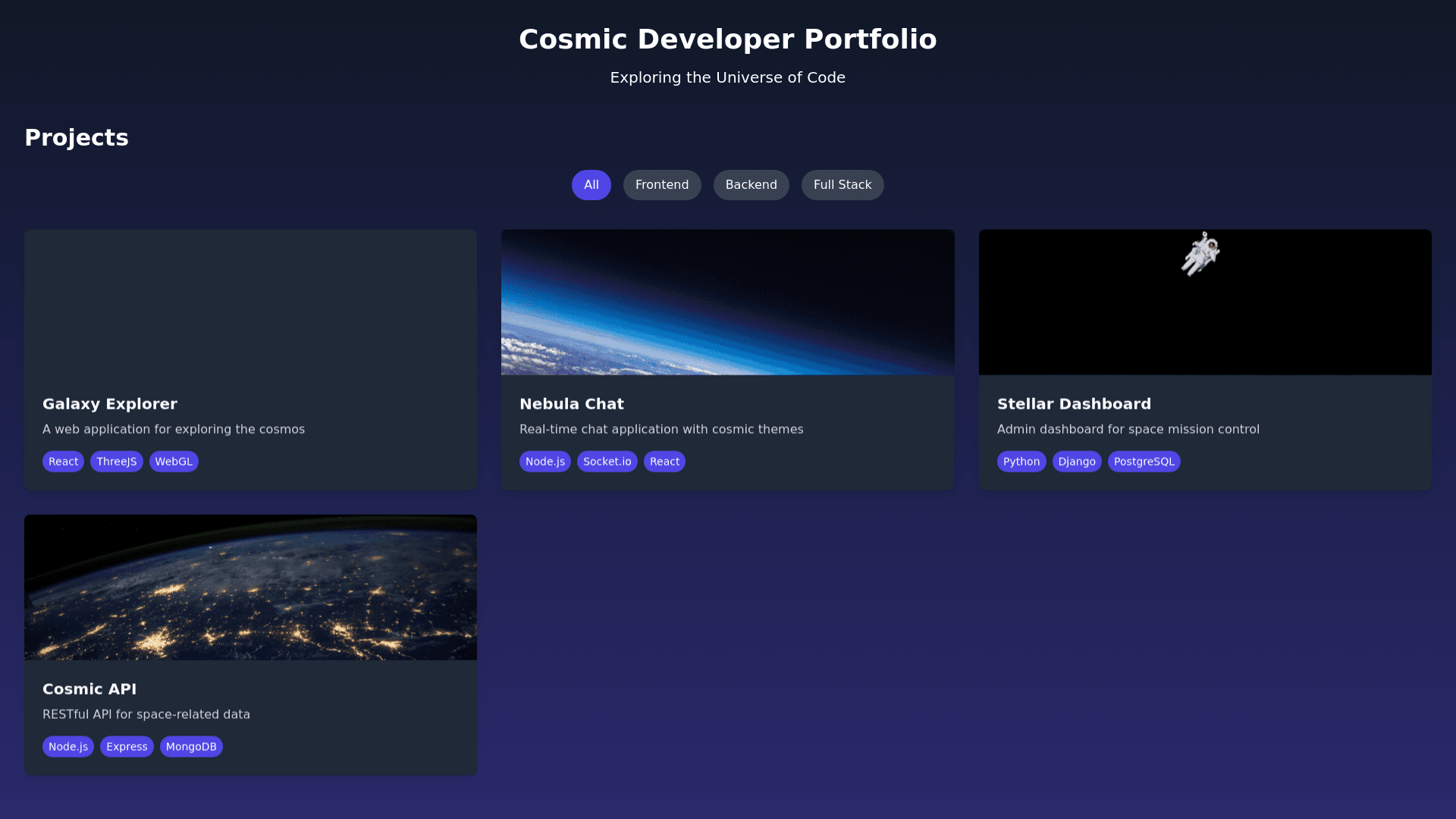Switch to Full Stack filter
The height and width of the screenshot is (819, 1456).
[x=842, y=185]
